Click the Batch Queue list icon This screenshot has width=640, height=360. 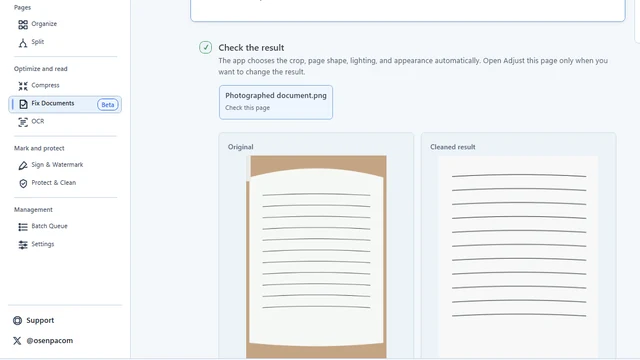(23, 227)
